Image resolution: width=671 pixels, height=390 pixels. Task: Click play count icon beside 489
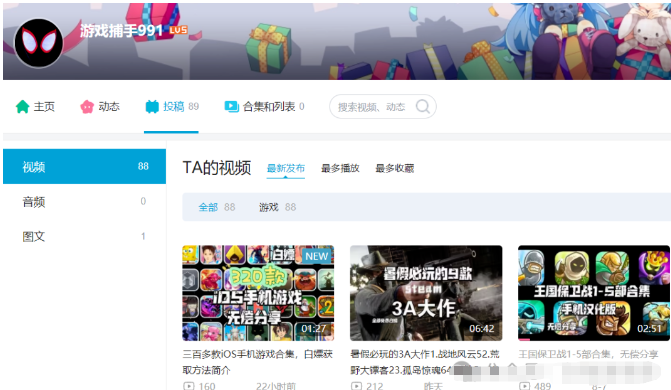tap(524, 386)
